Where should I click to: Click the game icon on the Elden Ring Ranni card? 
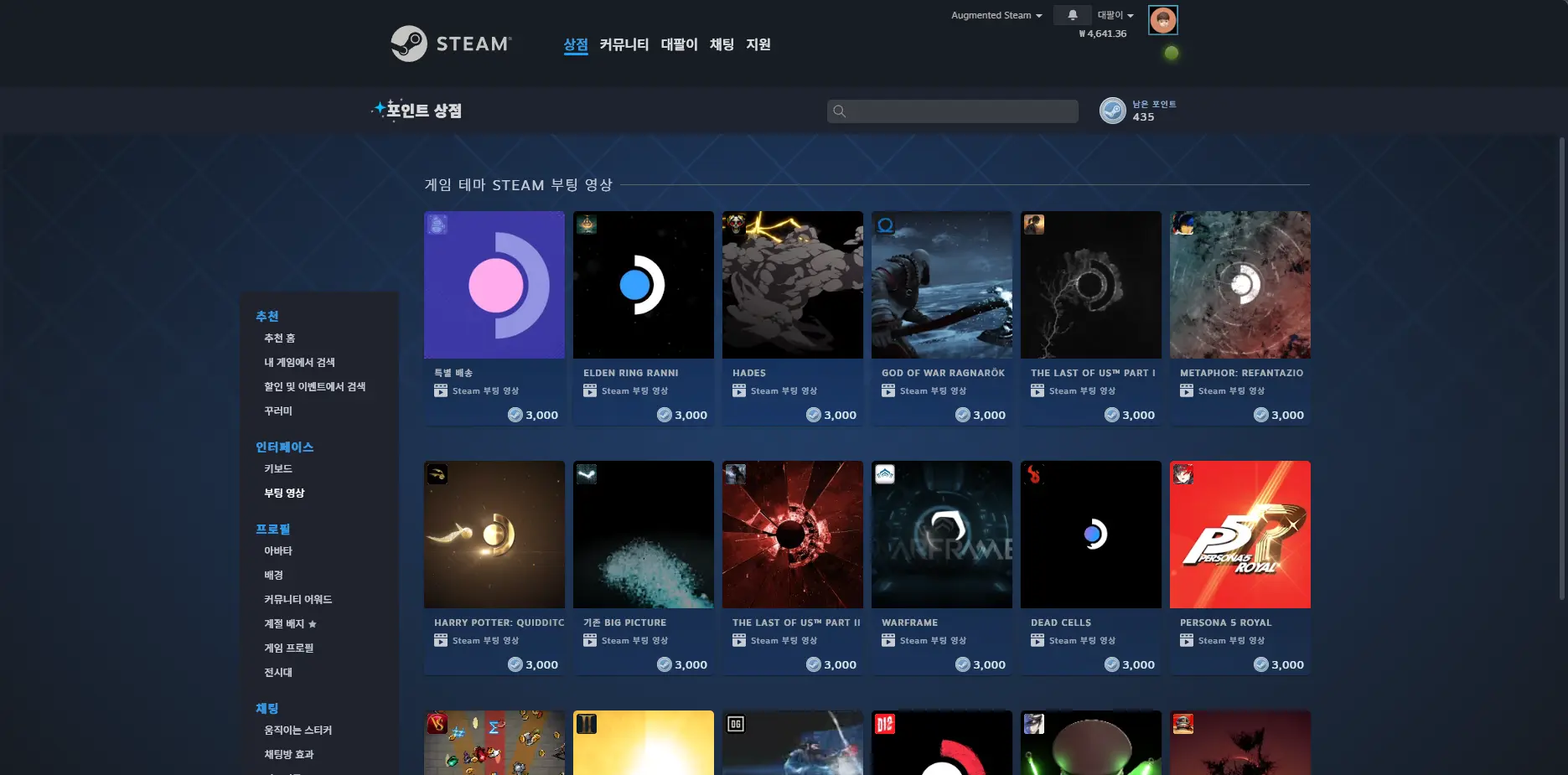[x=587, y=225]
